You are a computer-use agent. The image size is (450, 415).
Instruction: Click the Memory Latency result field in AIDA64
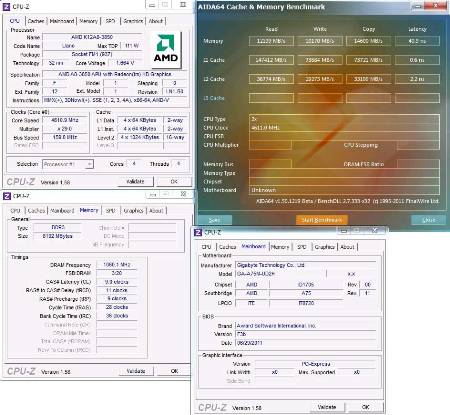(x=417, y=41)
